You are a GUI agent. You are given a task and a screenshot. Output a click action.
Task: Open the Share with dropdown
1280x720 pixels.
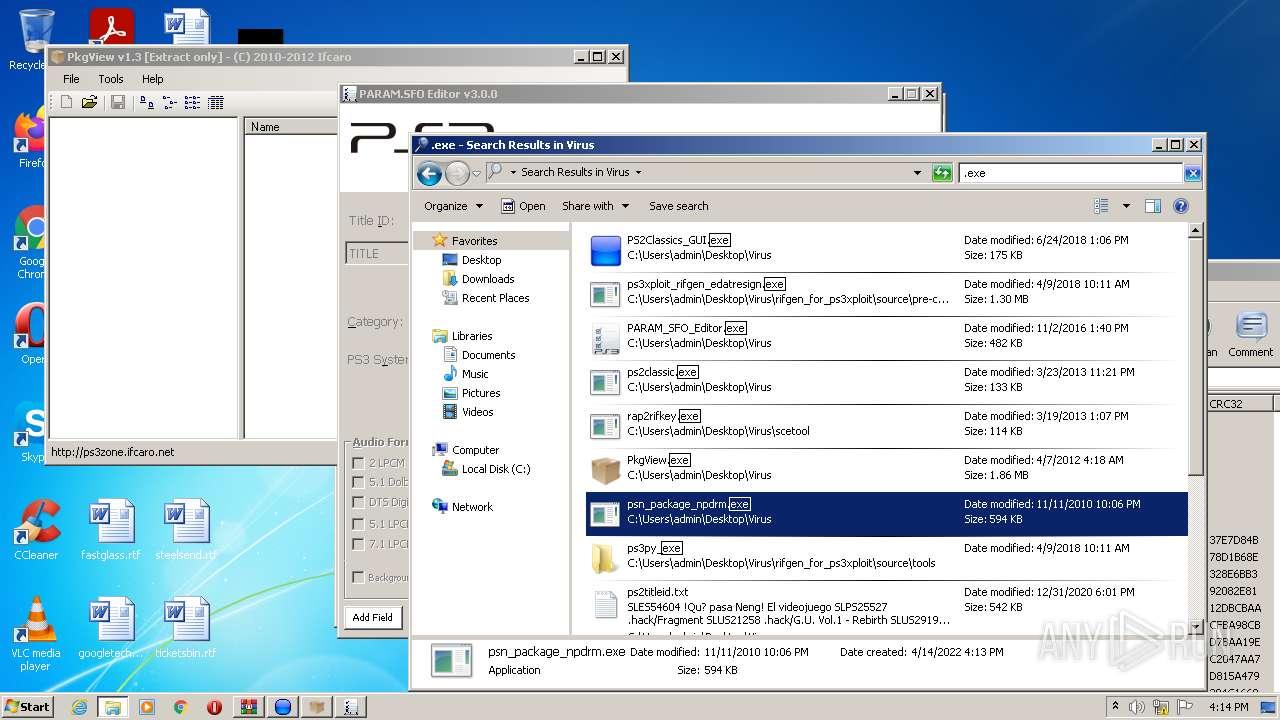point(596,206)
